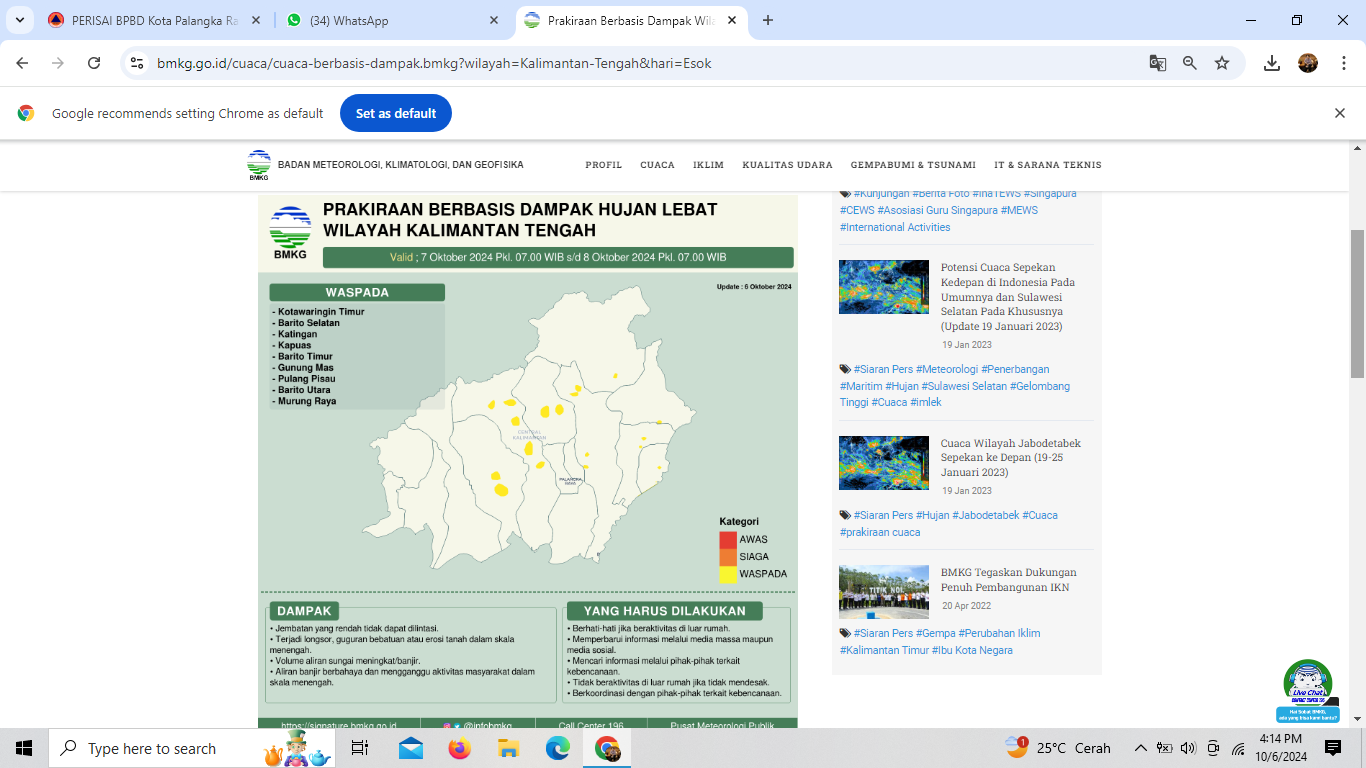Open File Explorer from the taskbar
The height and width of the screenshot is (768, 1366).
pyautogui.click(x=508, y=748)
